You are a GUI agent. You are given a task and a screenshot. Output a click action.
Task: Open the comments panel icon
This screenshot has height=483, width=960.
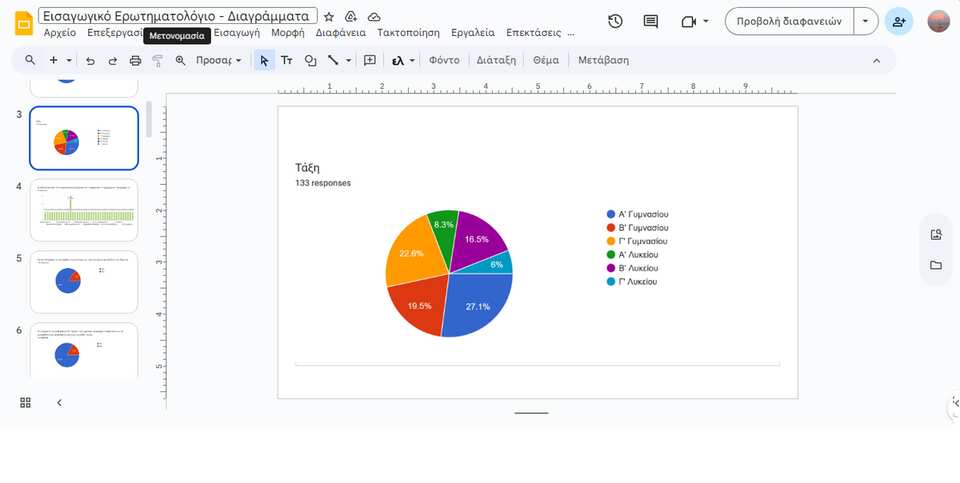[651, 21]
